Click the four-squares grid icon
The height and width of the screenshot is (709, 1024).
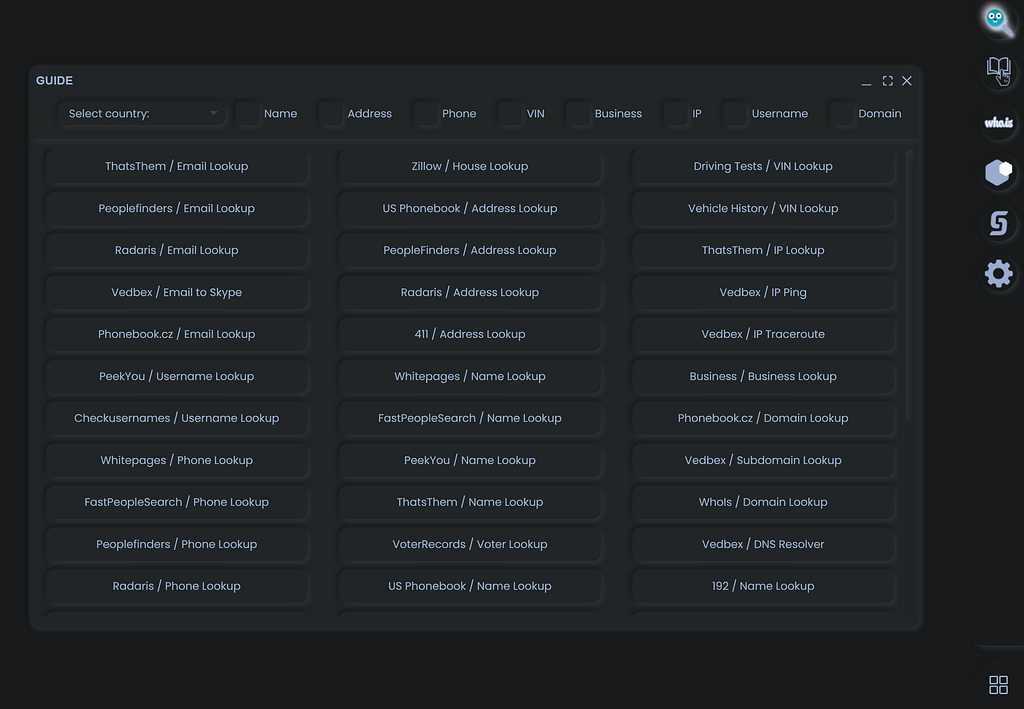click(x=998, y=684)
